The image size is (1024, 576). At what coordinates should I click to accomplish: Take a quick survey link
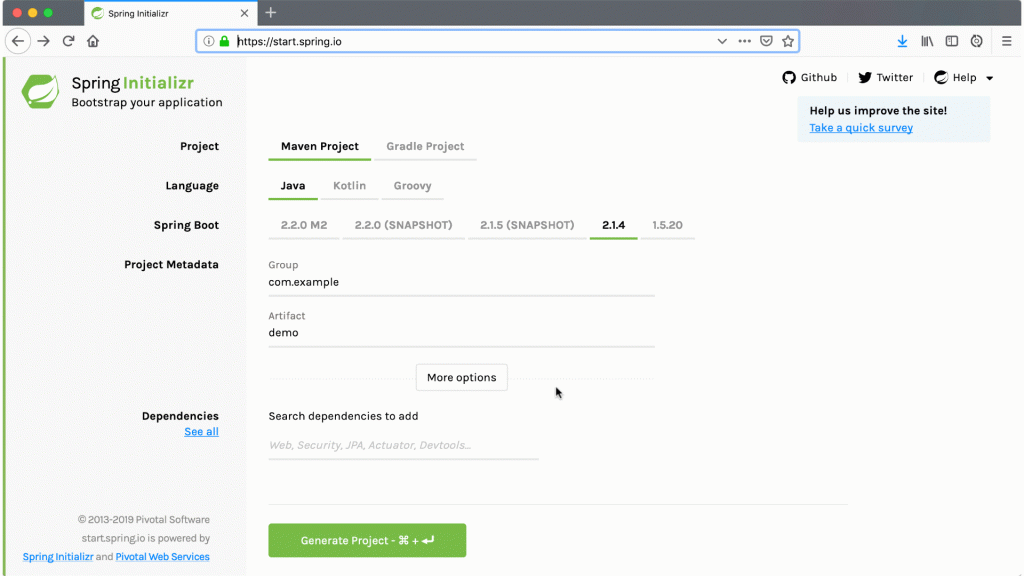(861, 128)
